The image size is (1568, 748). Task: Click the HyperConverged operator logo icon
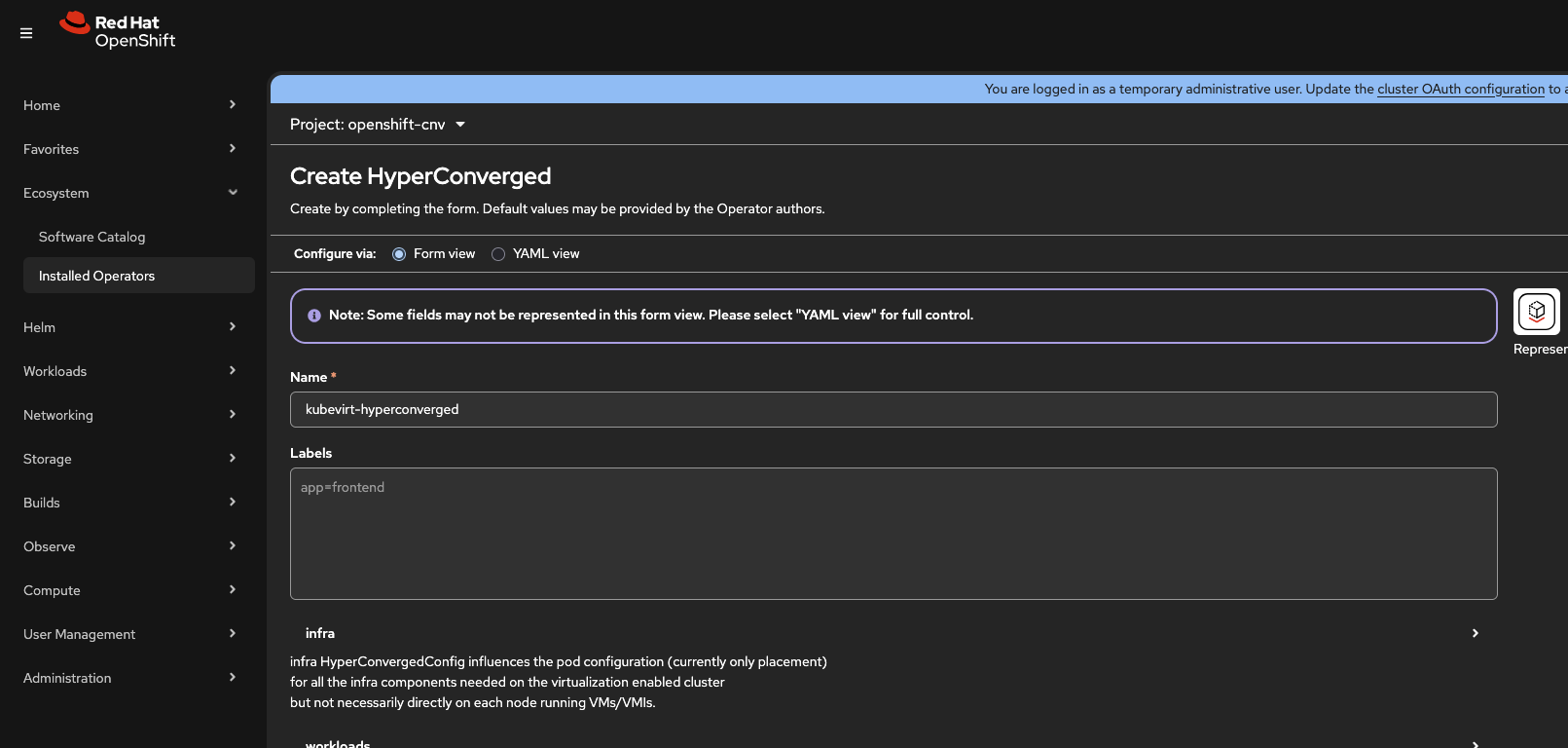[1536, 312]
